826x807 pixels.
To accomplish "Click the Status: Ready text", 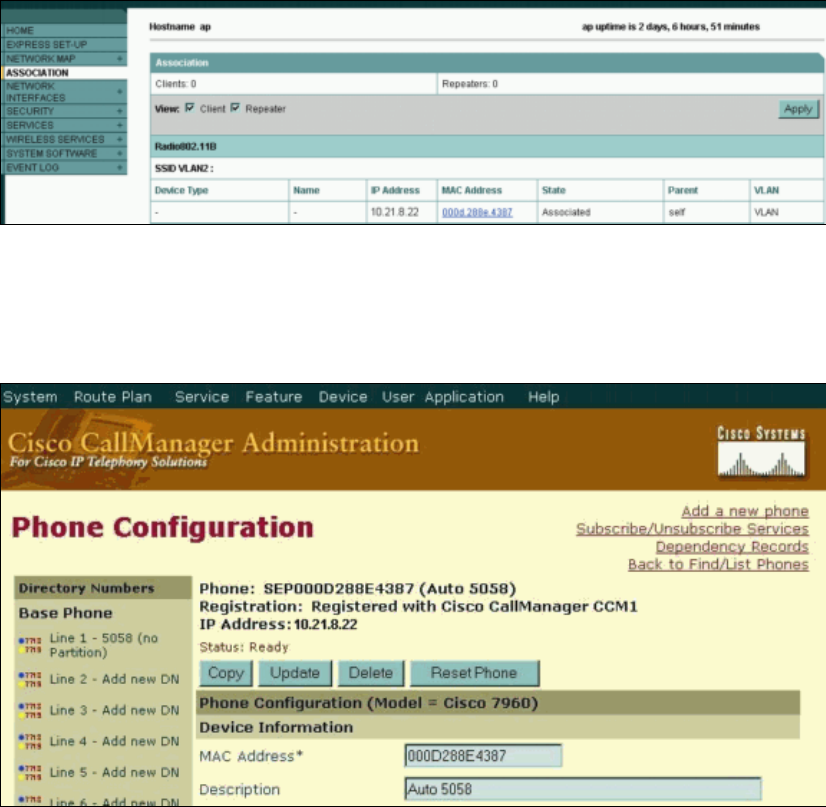I will [244, 647].
